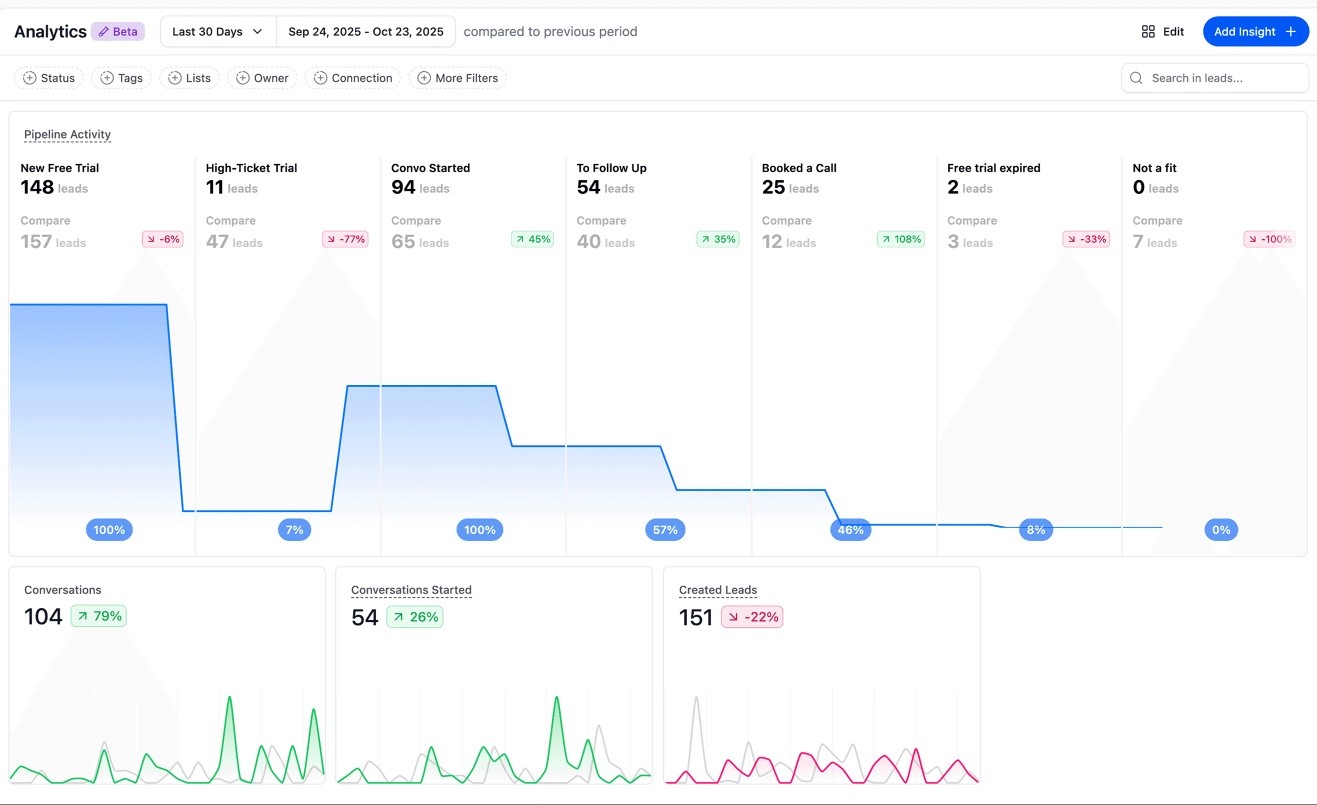Click the compared to previous period text
This screenshot has height=805, width=1317.
point(550,32)
